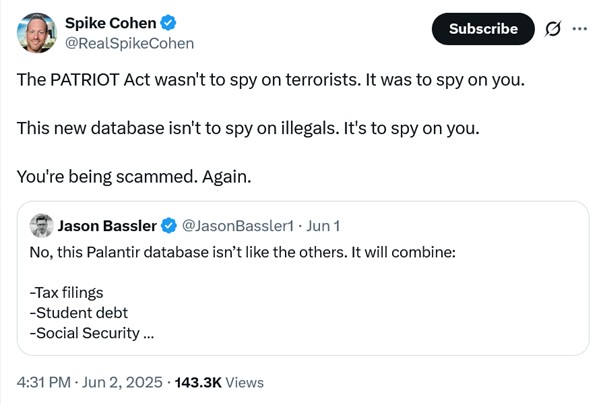This screenshot has width=605, height=405.
Task: Click the Grok slash-circle icon
Action: (x=553, y=29)
